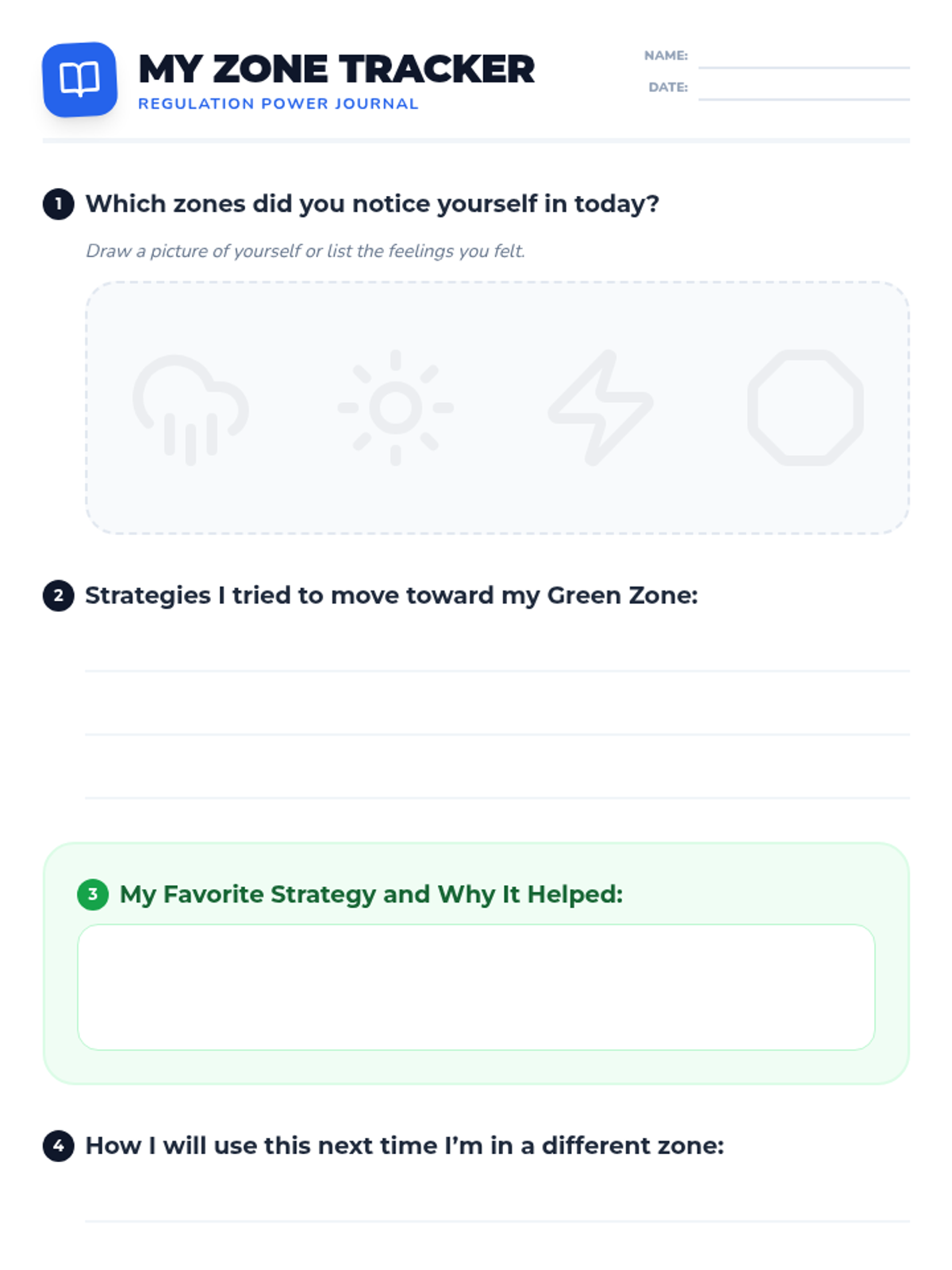Click the blue open-book journal icon
This screenshot has height=1270, width=952.
79,79
